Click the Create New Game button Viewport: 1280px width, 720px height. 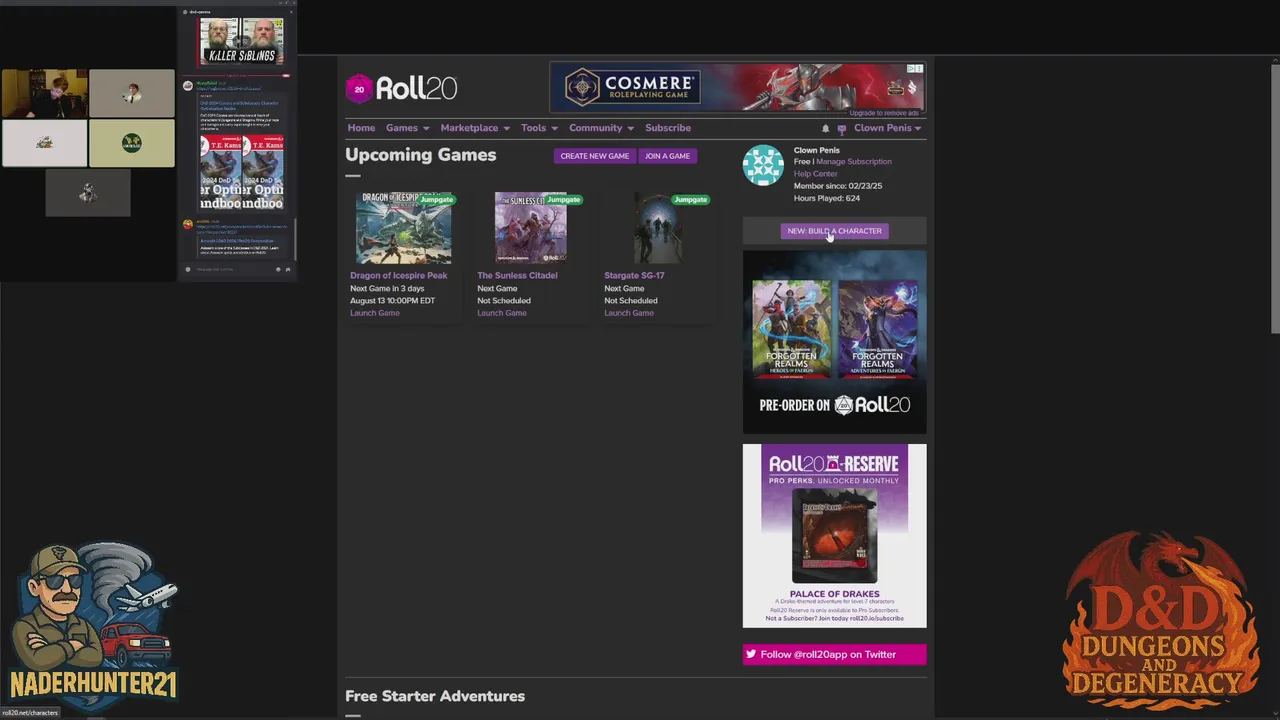[x=595, y=156]
